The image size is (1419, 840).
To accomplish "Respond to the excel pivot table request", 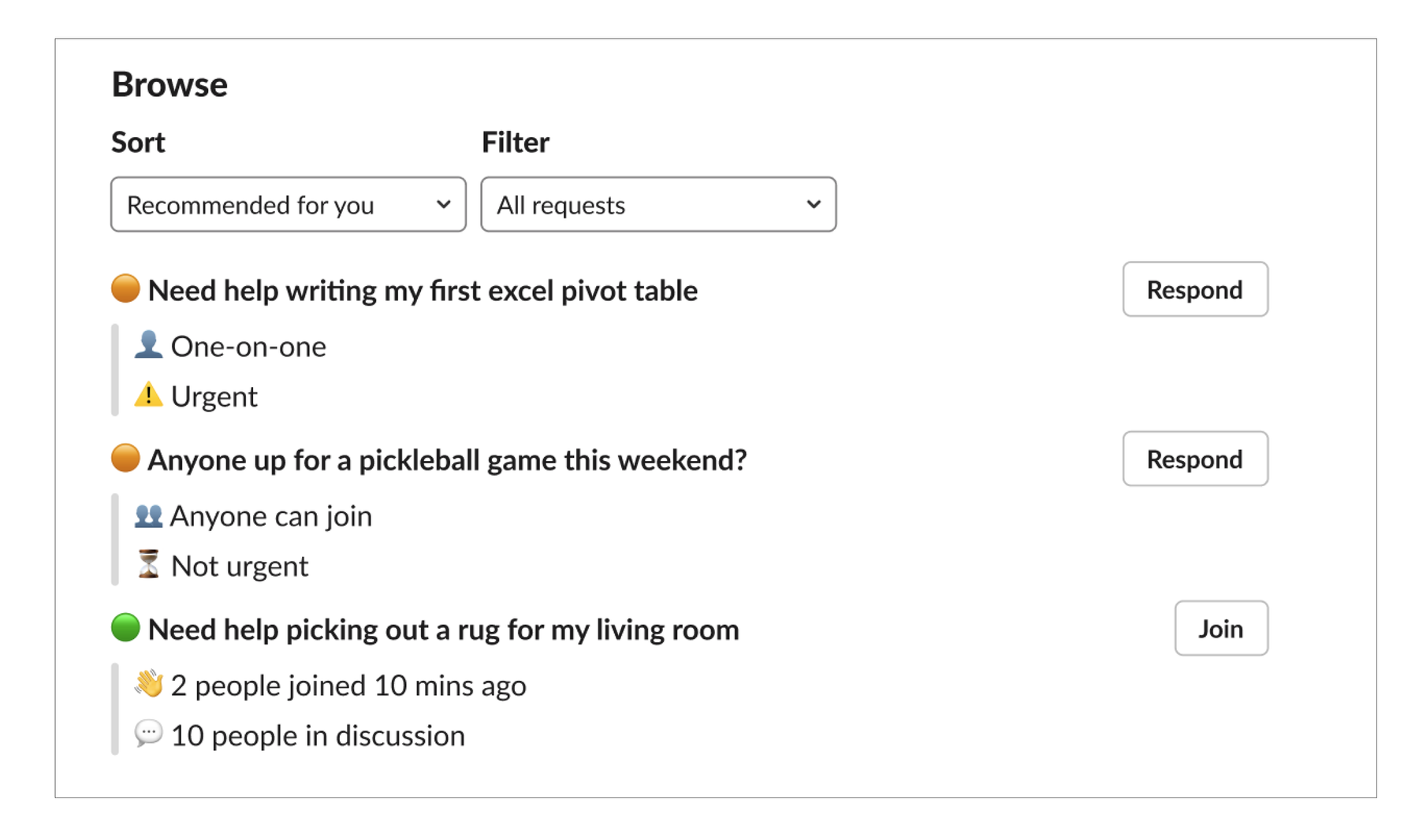I will pyautogui.click(x=1194, y=290).
